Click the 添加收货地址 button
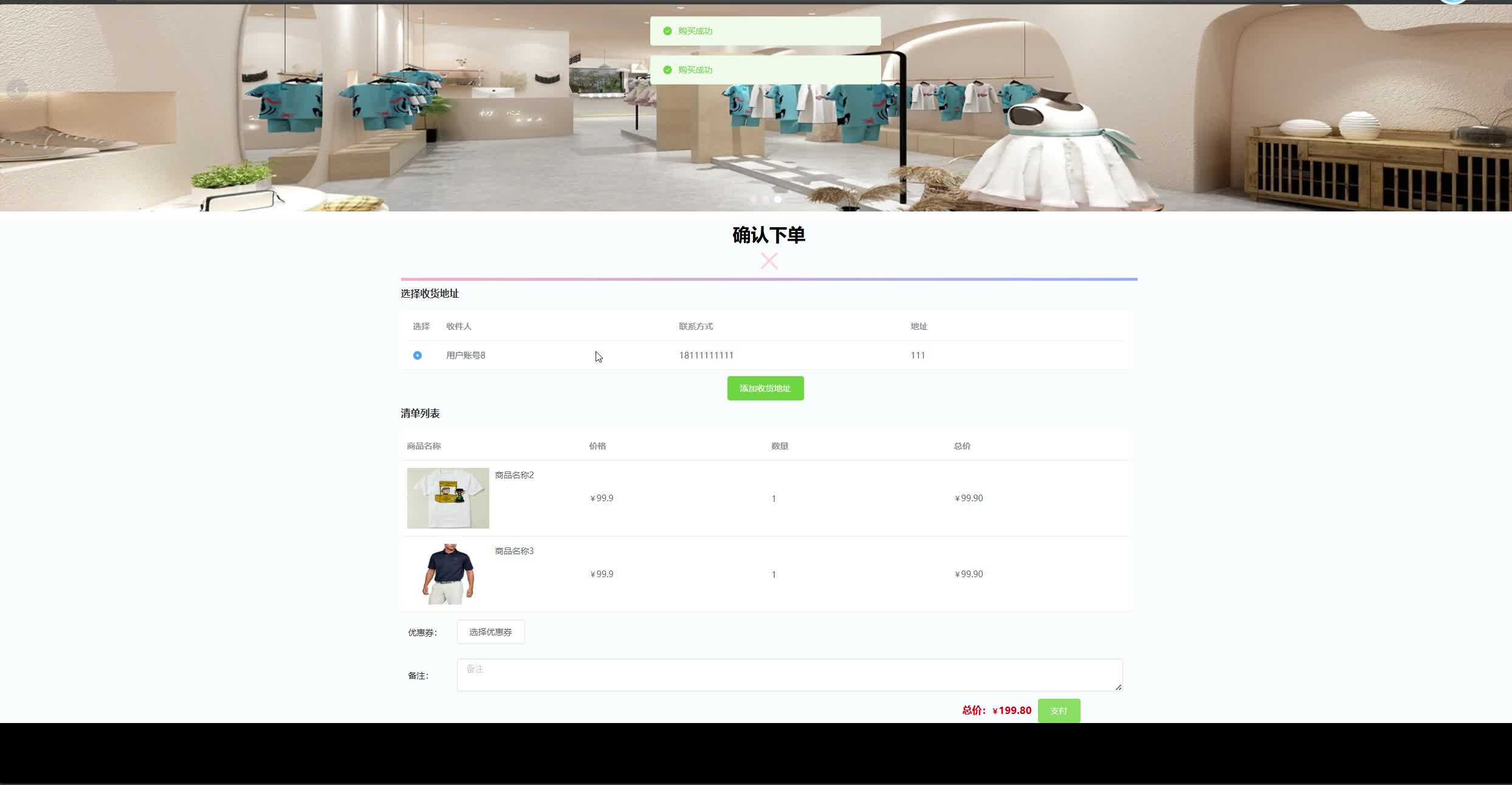The image size is (1512, 785). (x=765, y=388)
